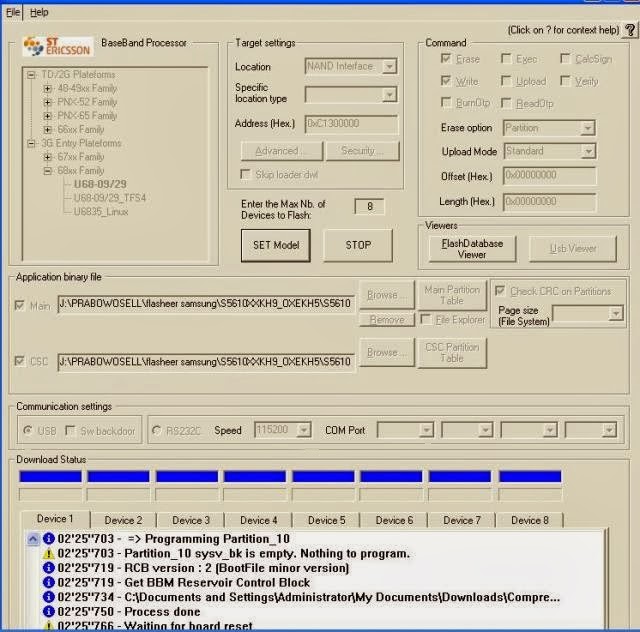Image resolution: width=640 pixels, height=632 pixels.
Task: Click the SET Model button
Action: pos(276,245)
